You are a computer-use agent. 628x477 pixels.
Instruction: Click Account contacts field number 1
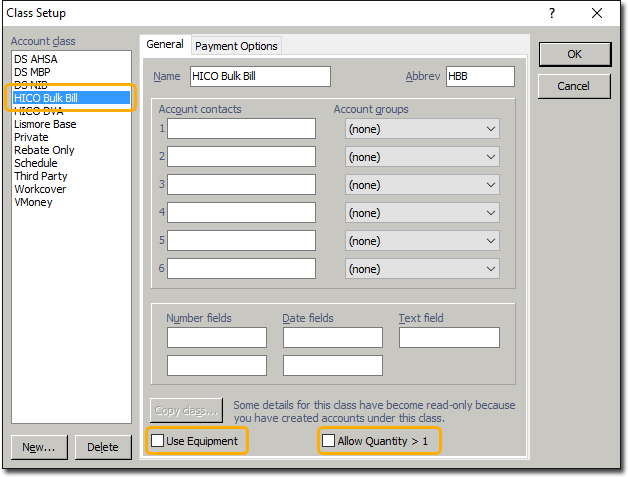[241, 129]
